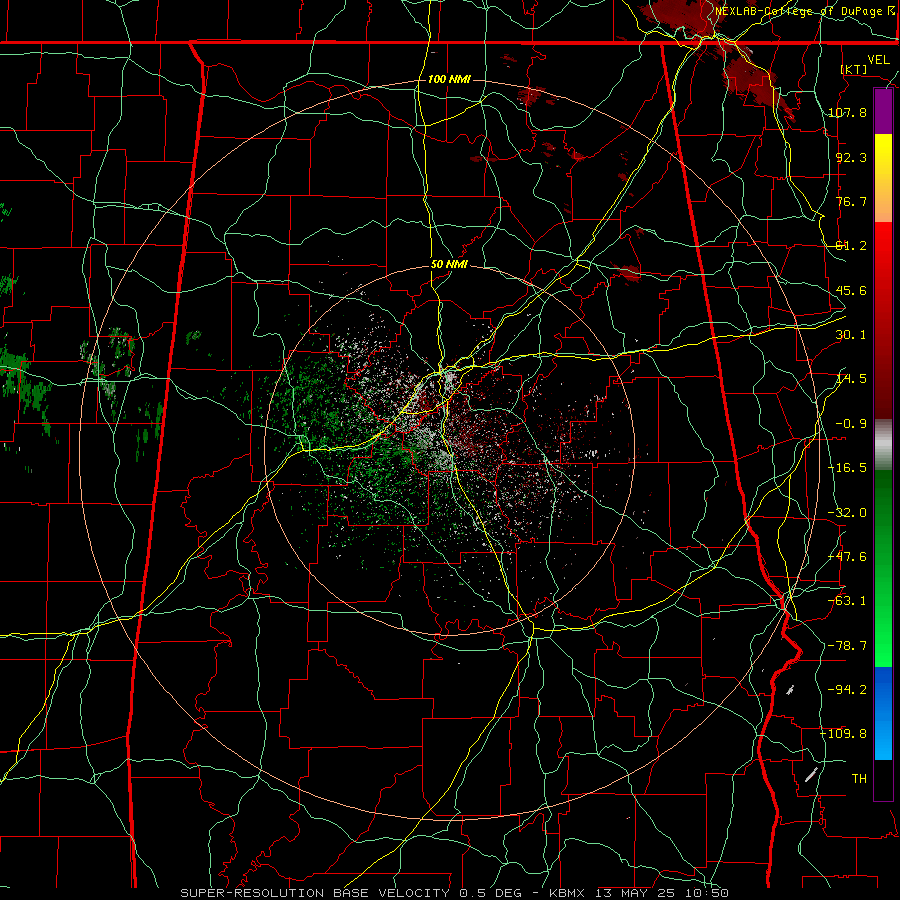Screen dimensions: 900x900
Task: Pick the gray near-zero color bar segment
Action: click(x=883, y=445)
